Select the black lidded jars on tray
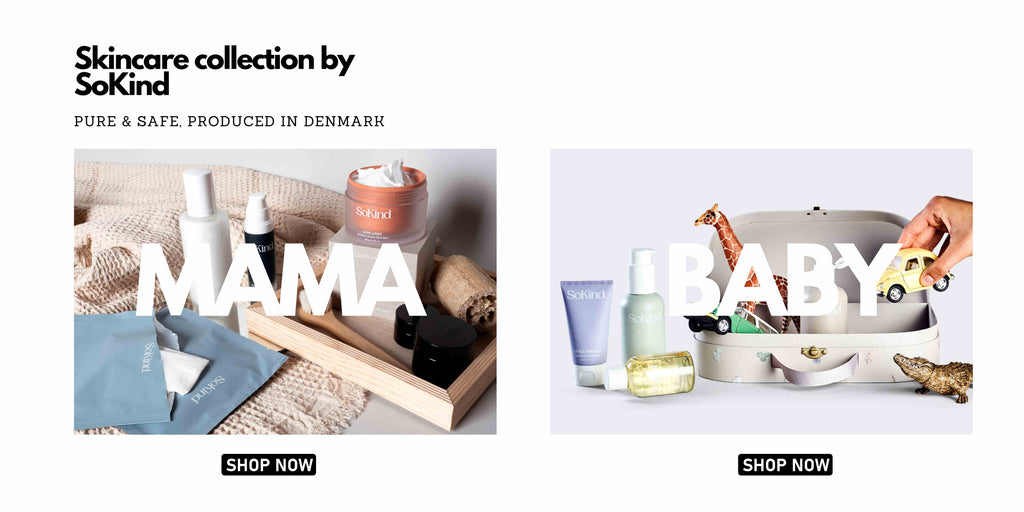1024x512 pixels. pyautogui.click(x=436, y=343)
